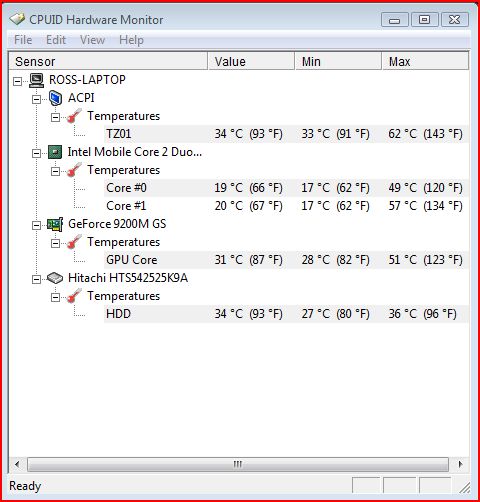The image size is (480, 502).
Task: Click GPU Core min value 28 °C (82 °F)
Action: click(x=335, y=260)
